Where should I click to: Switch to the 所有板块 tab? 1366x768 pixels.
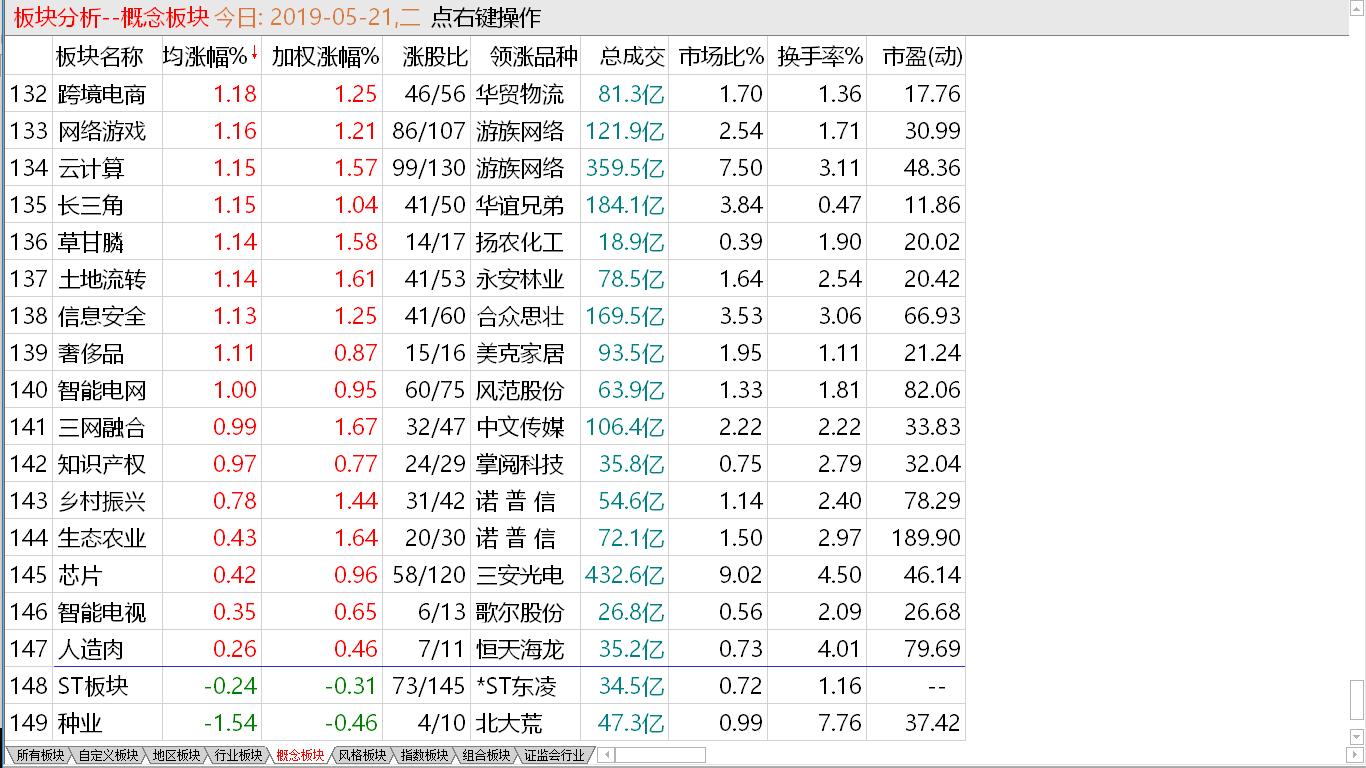(x=40, y=755)
